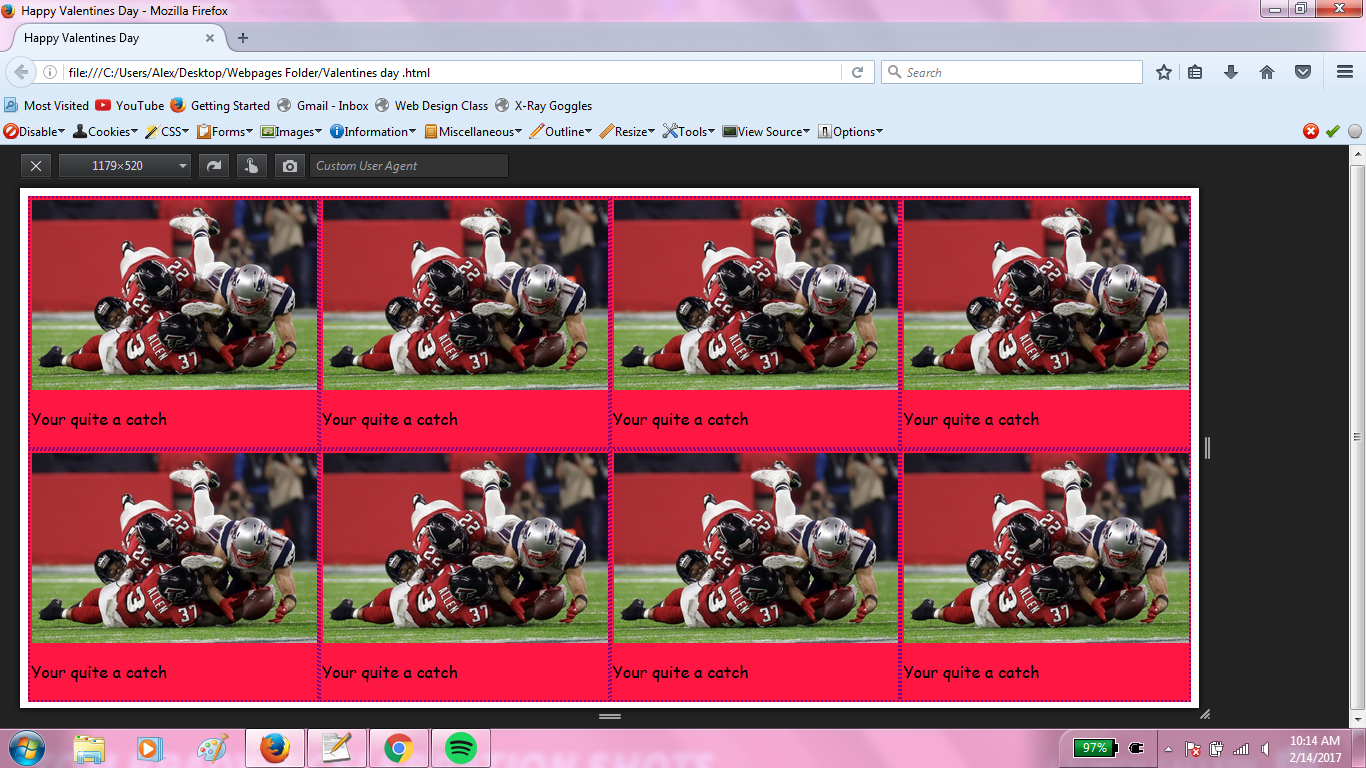Open the View Source developer menu
The height and width of the screenshot is (768, 1366).
[x=766, y=131]
